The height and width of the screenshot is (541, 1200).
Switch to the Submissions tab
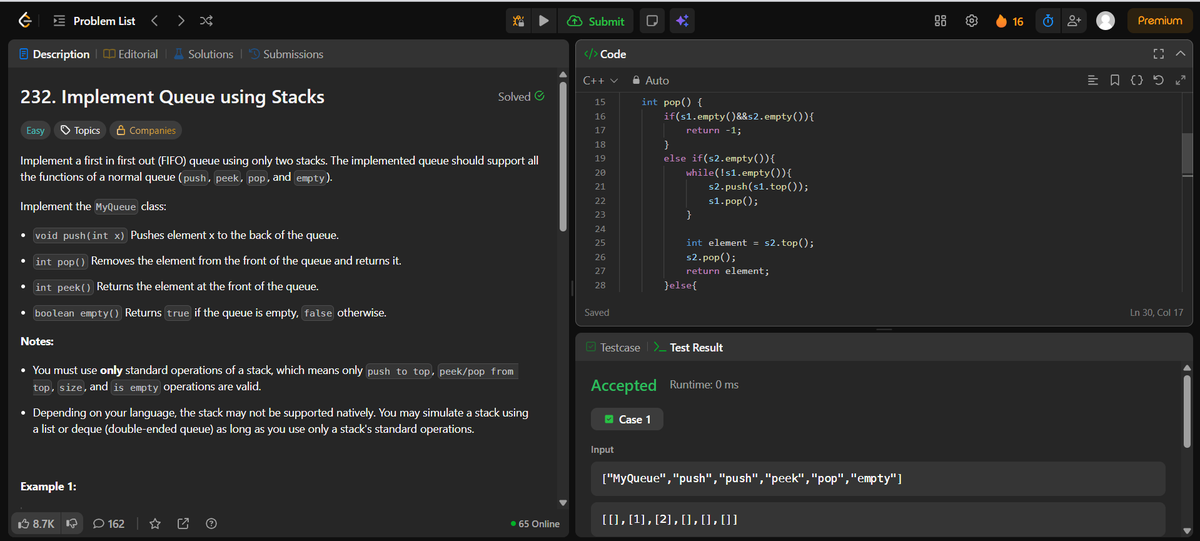[286, 54]
